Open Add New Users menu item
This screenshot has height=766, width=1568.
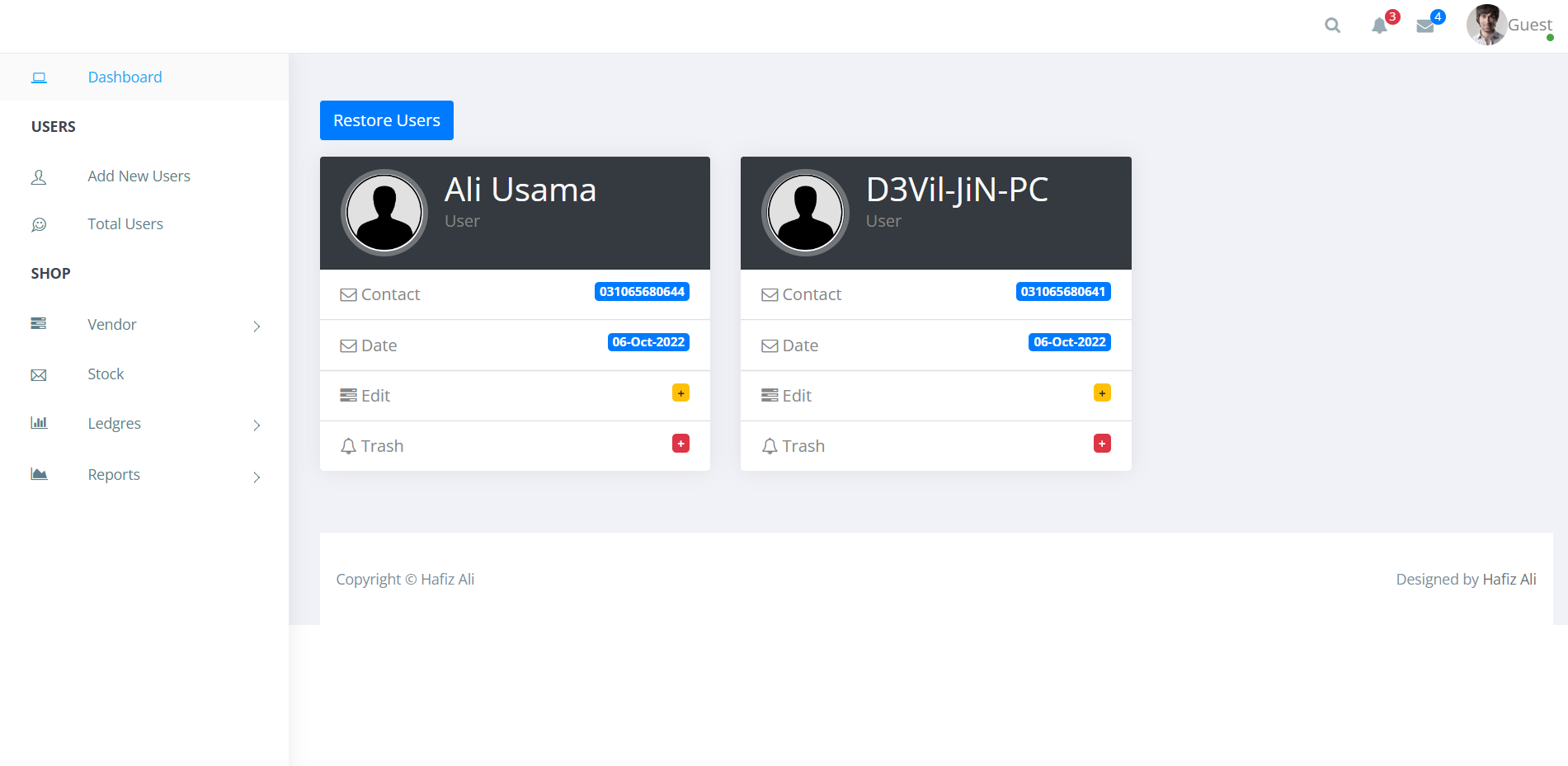pyautogui.click(x=139, y=176)
